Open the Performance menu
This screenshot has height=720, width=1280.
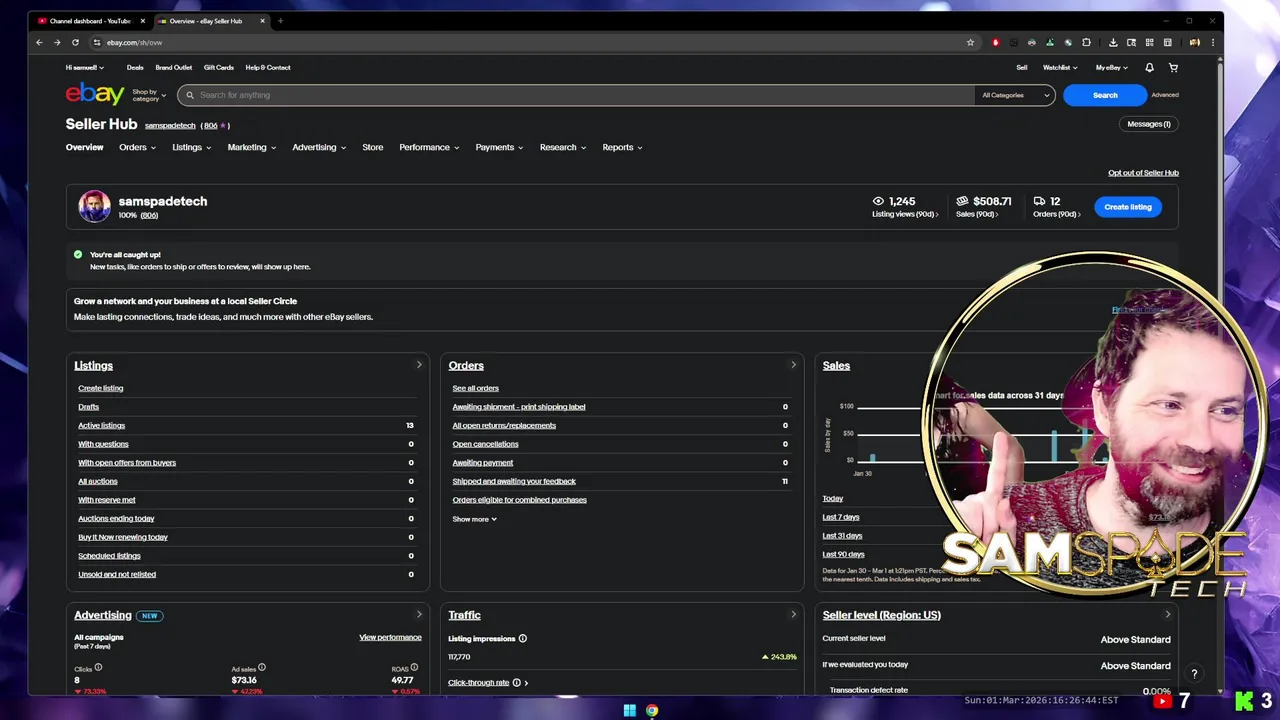(429, 147)
